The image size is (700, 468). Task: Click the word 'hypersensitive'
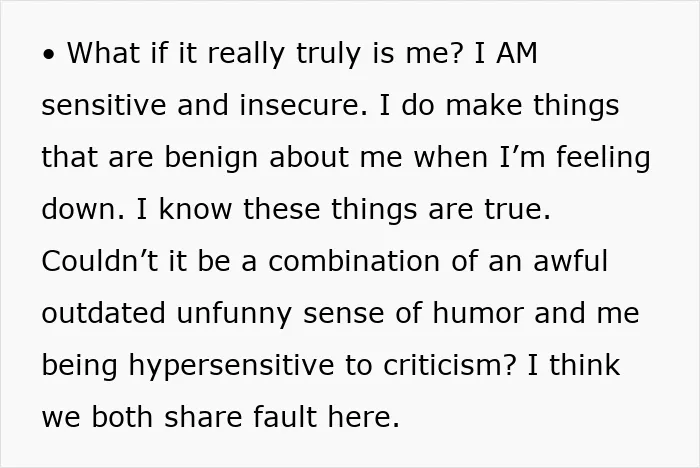(231, 367)
